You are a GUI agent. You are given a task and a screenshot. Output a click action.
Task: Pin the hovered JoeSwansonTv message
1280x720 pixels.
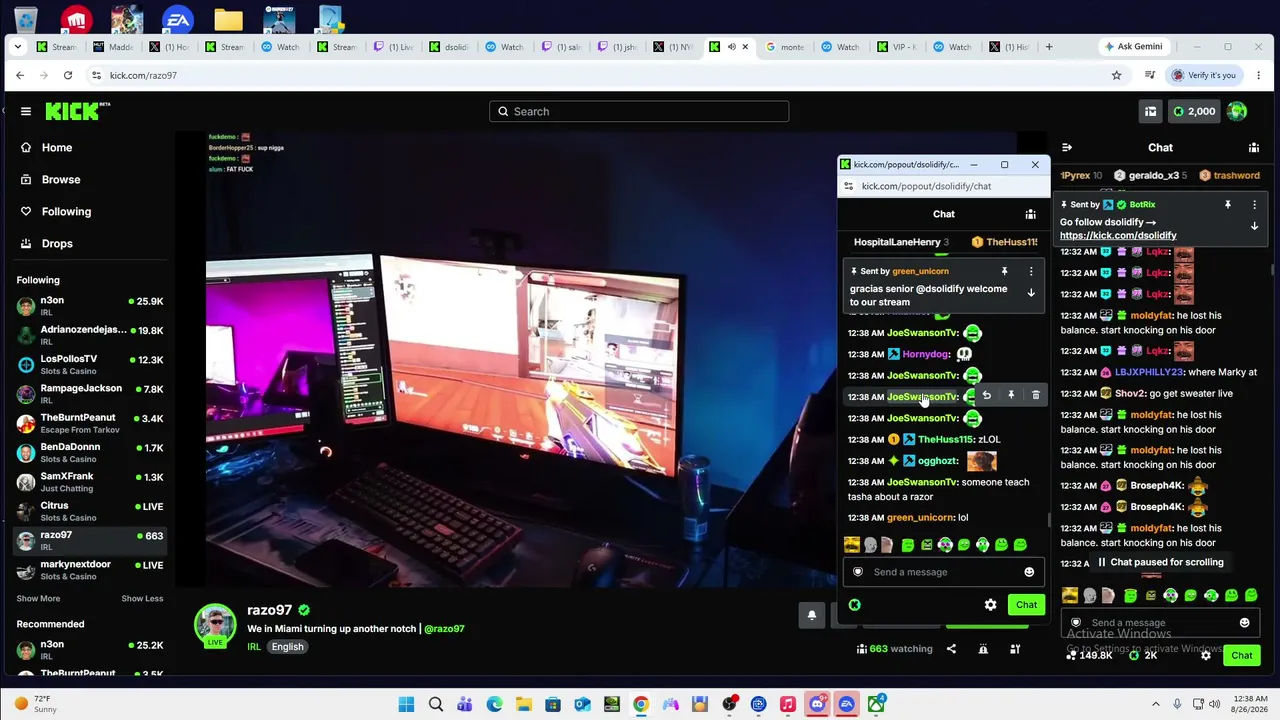pyautogui.click(x=1011, y=396)
